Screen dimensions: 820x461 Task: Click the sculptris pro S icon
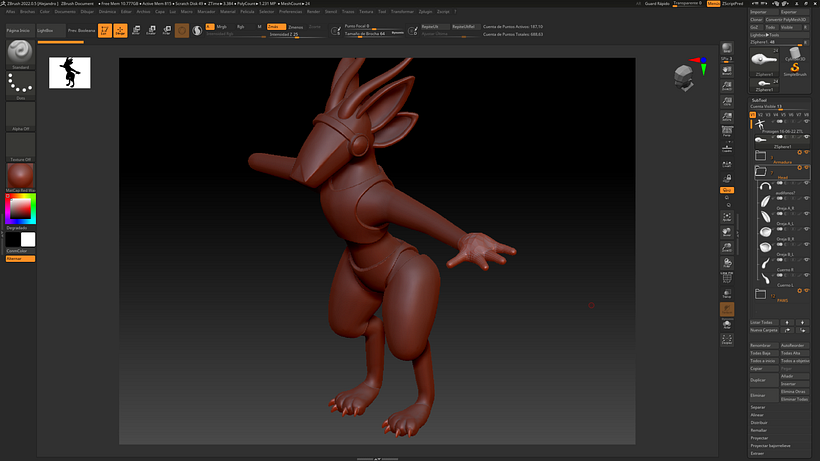coord(197,30)
